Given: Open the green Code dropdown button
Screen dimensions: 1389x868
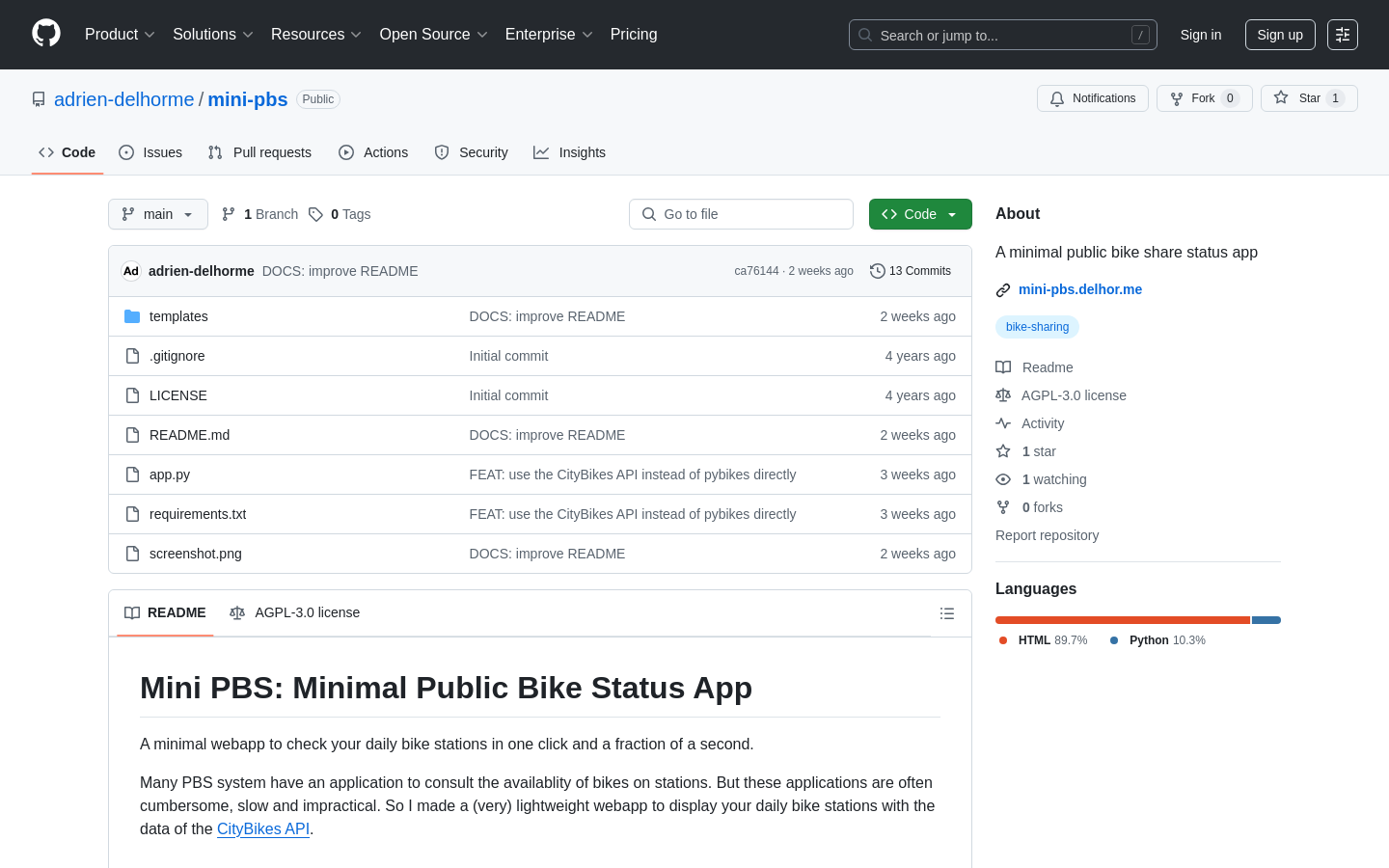Looking at the screenshot, I should tap(920, 214).
